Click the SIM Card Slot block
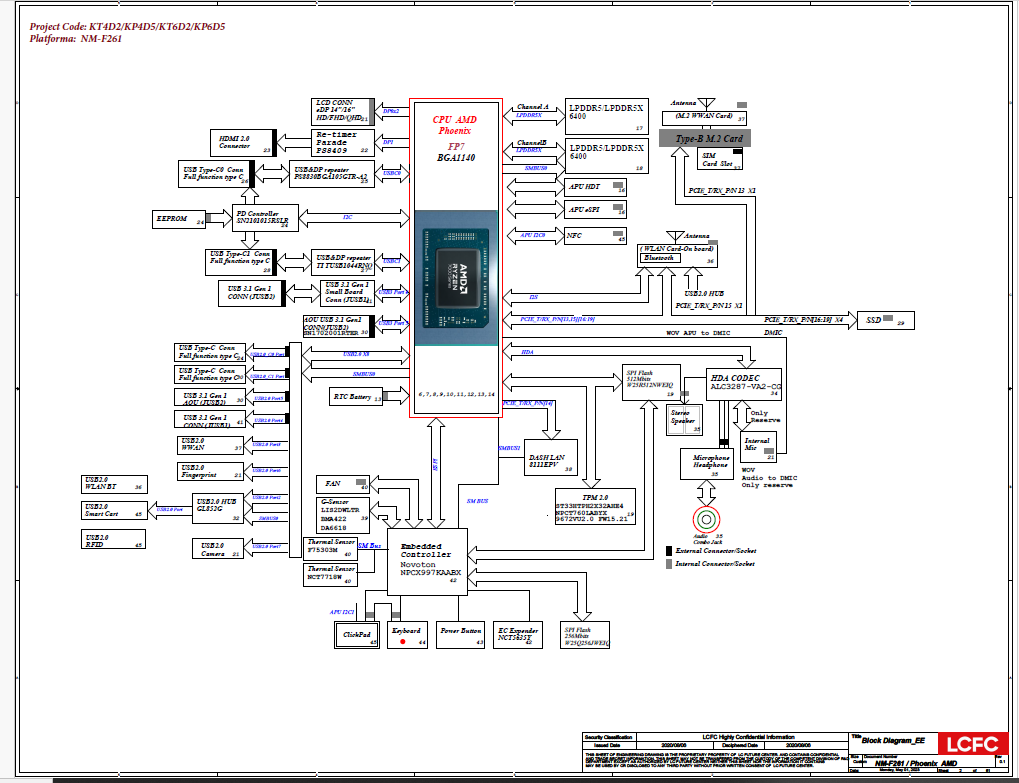 [720, 159]
